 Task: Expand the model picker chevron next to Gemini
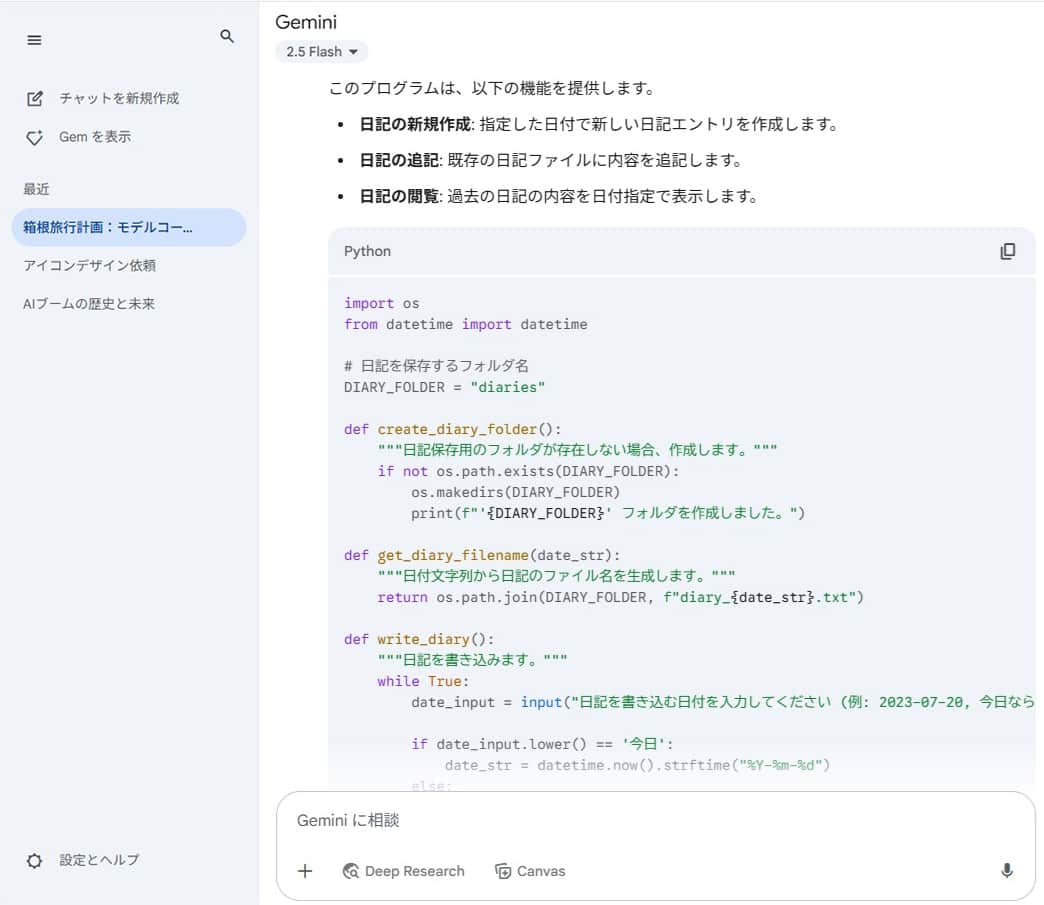tap(355, 51)
